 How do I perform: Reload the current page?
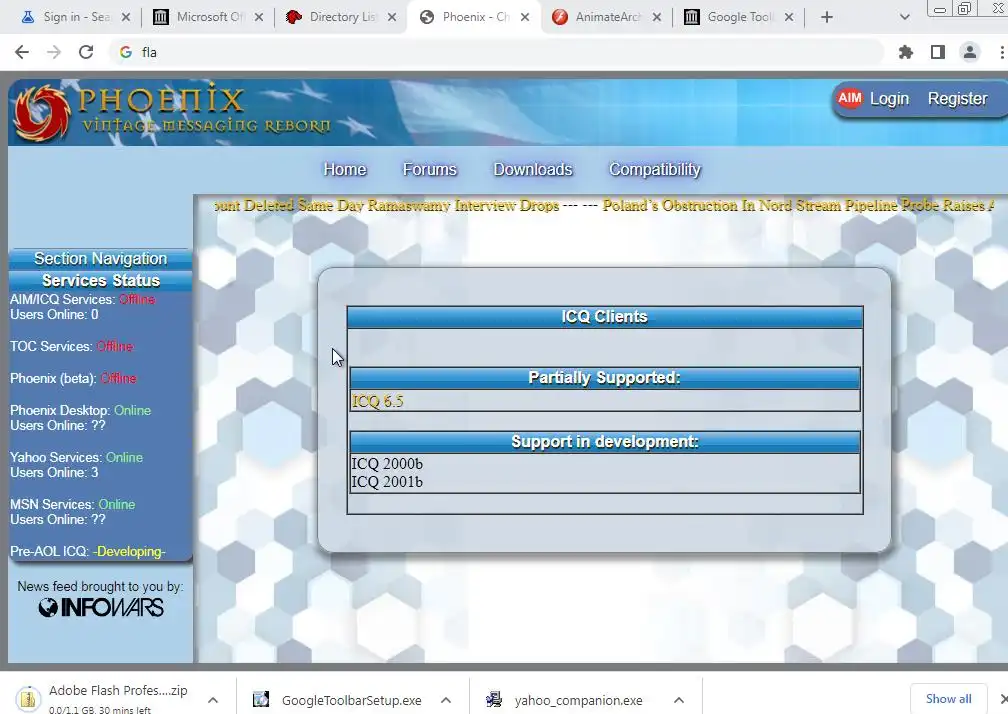[86, 52]
